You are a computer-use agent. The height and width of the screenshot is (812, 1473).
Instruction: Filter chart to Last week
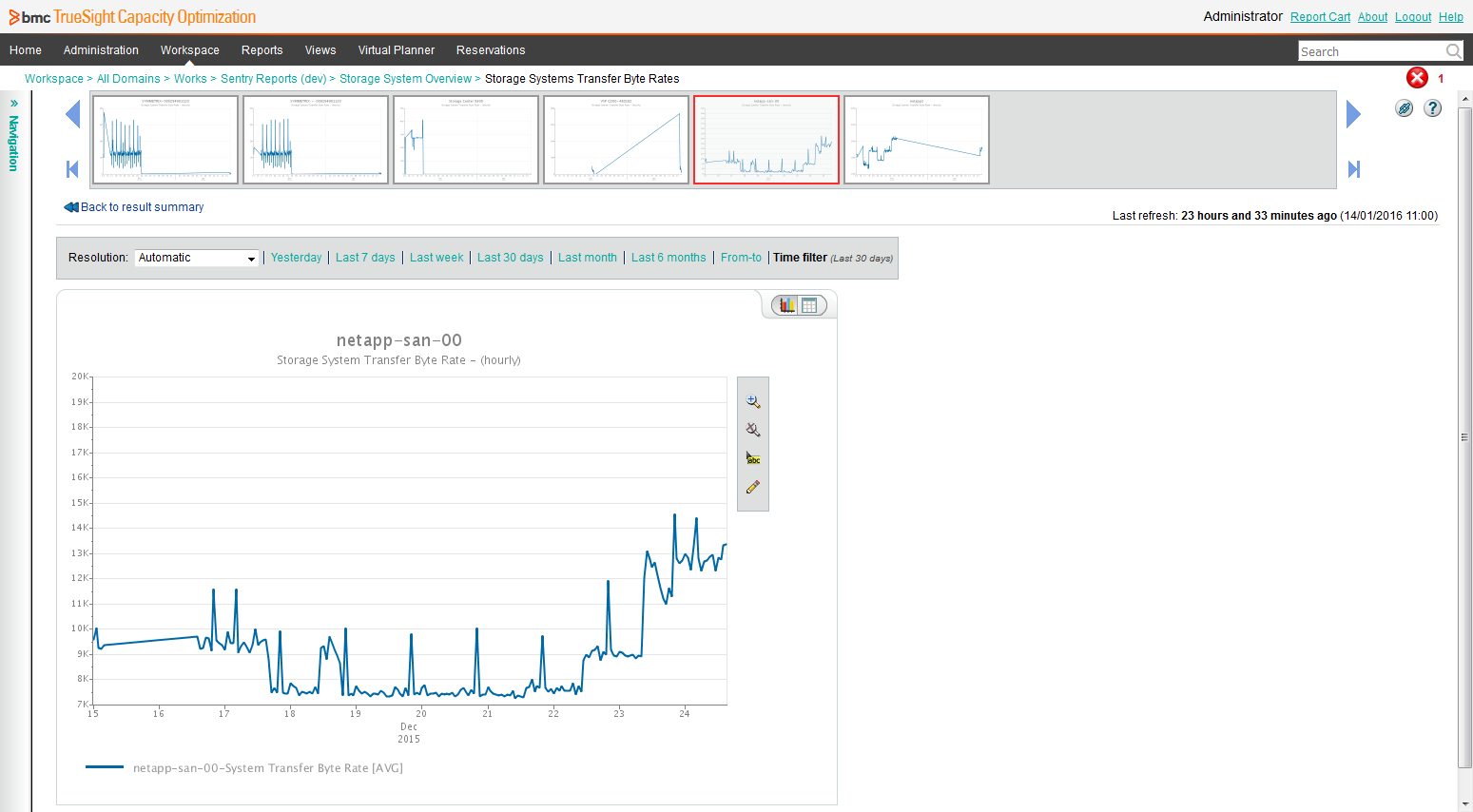436,258
